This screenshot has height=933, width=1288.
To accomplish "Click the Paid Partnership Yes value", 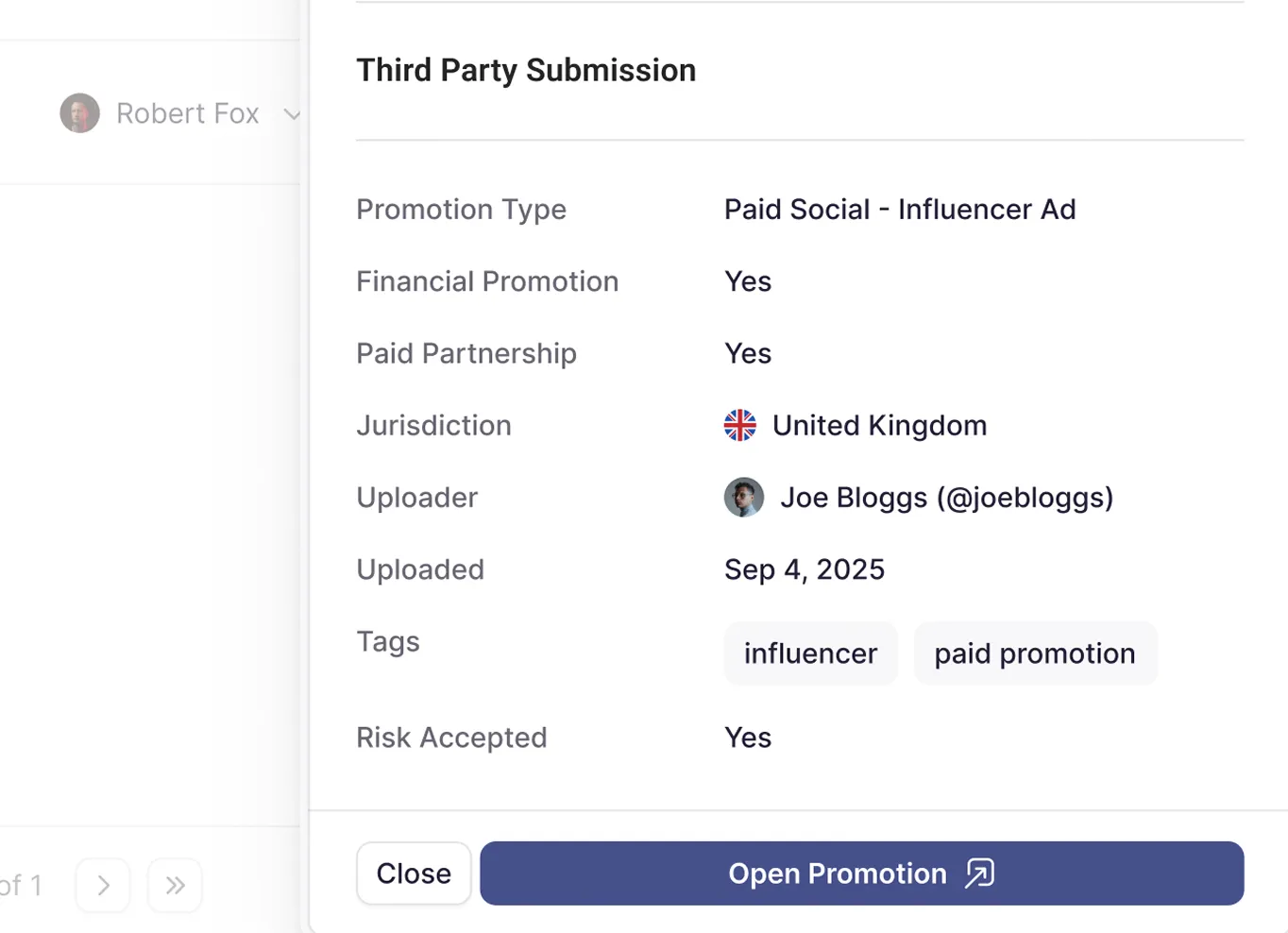I will [748, 353].
